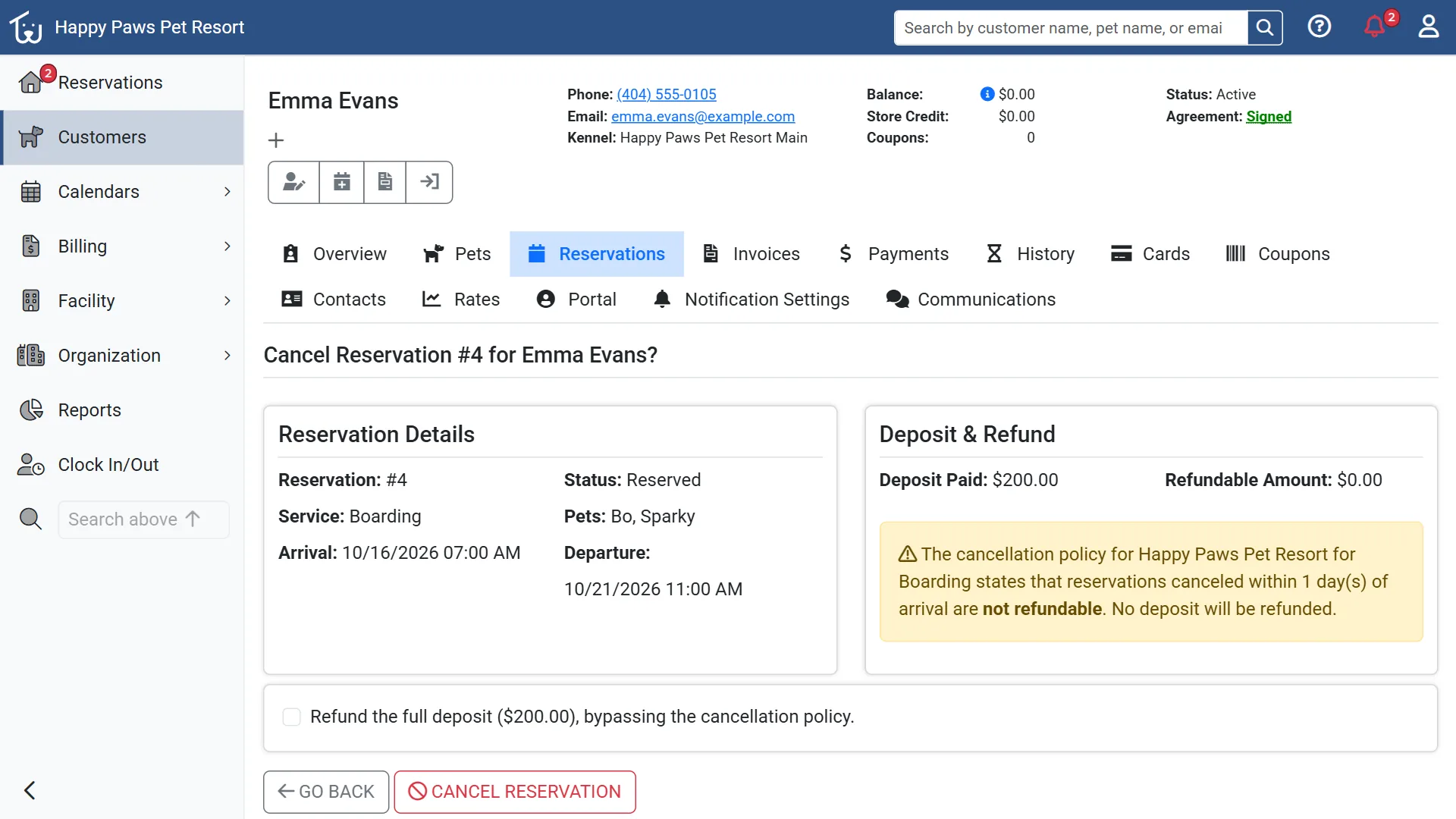The height and width of the screenshot is (819, 1456).
Task: Open the Contacts tab
Action: (334, 300)
